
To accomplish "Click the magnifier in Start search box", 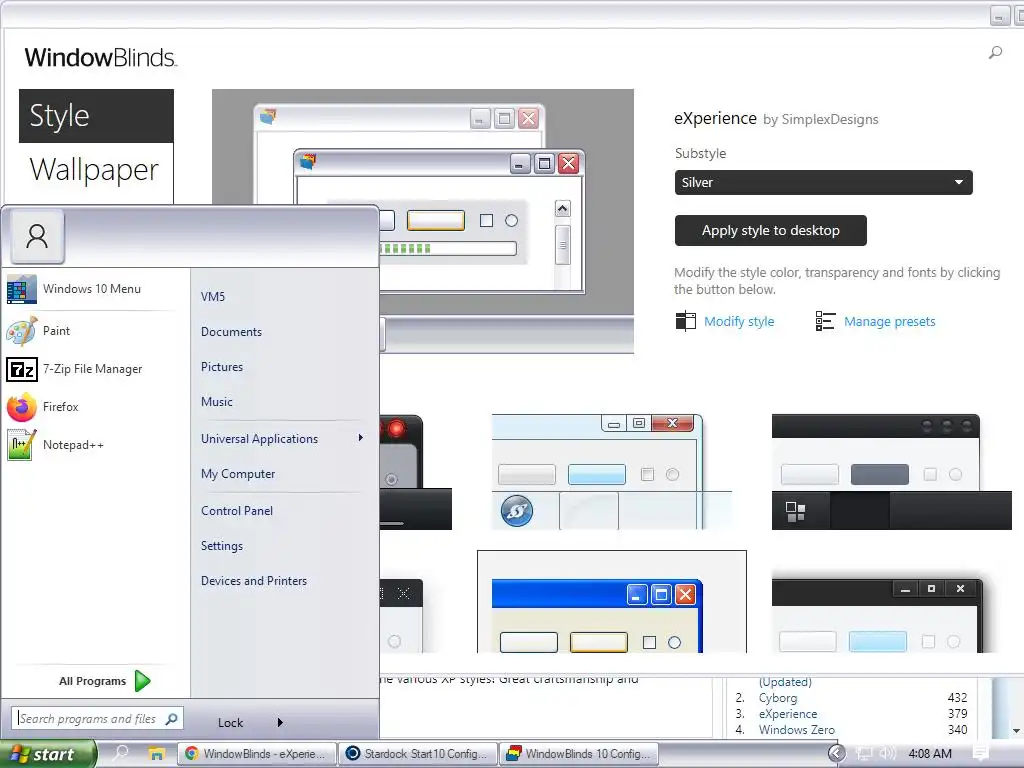I will click(x=172, y=718).
